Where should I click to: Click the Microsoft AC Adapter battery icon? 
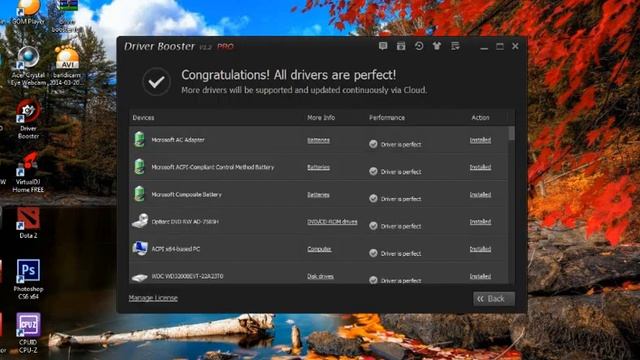coord(140,140)
